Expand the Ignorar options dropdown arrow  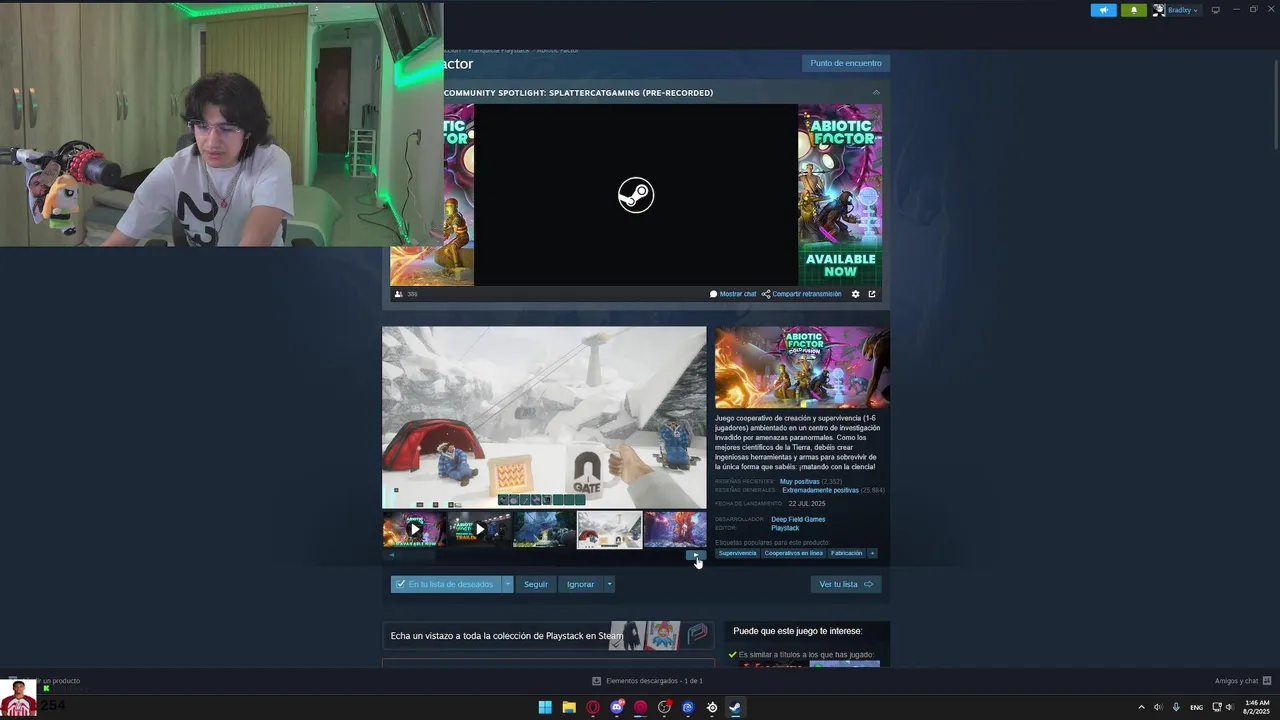pos(609,584)
